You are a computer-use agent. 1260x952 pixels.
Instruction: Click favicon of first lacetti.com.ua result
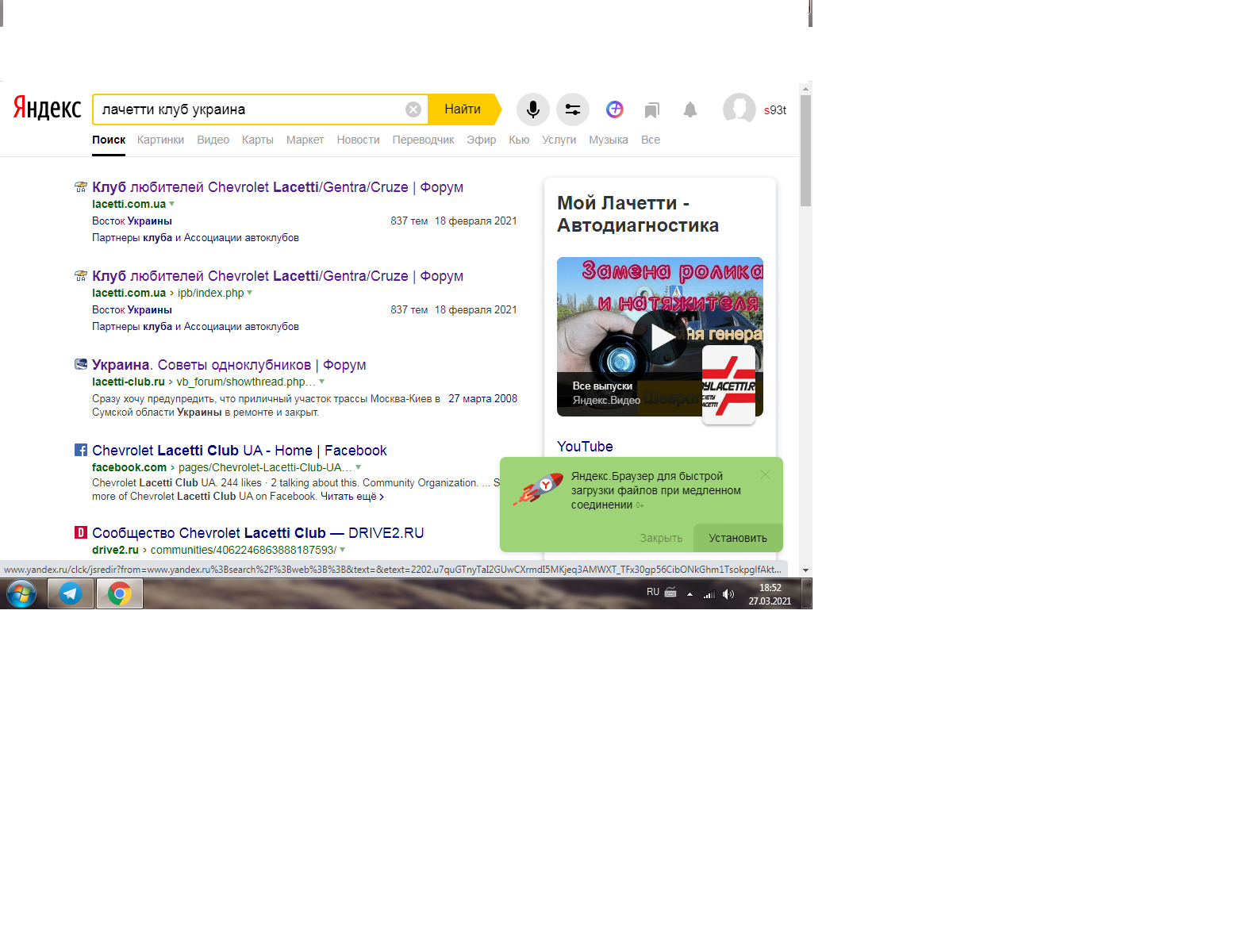pos(81,187)
